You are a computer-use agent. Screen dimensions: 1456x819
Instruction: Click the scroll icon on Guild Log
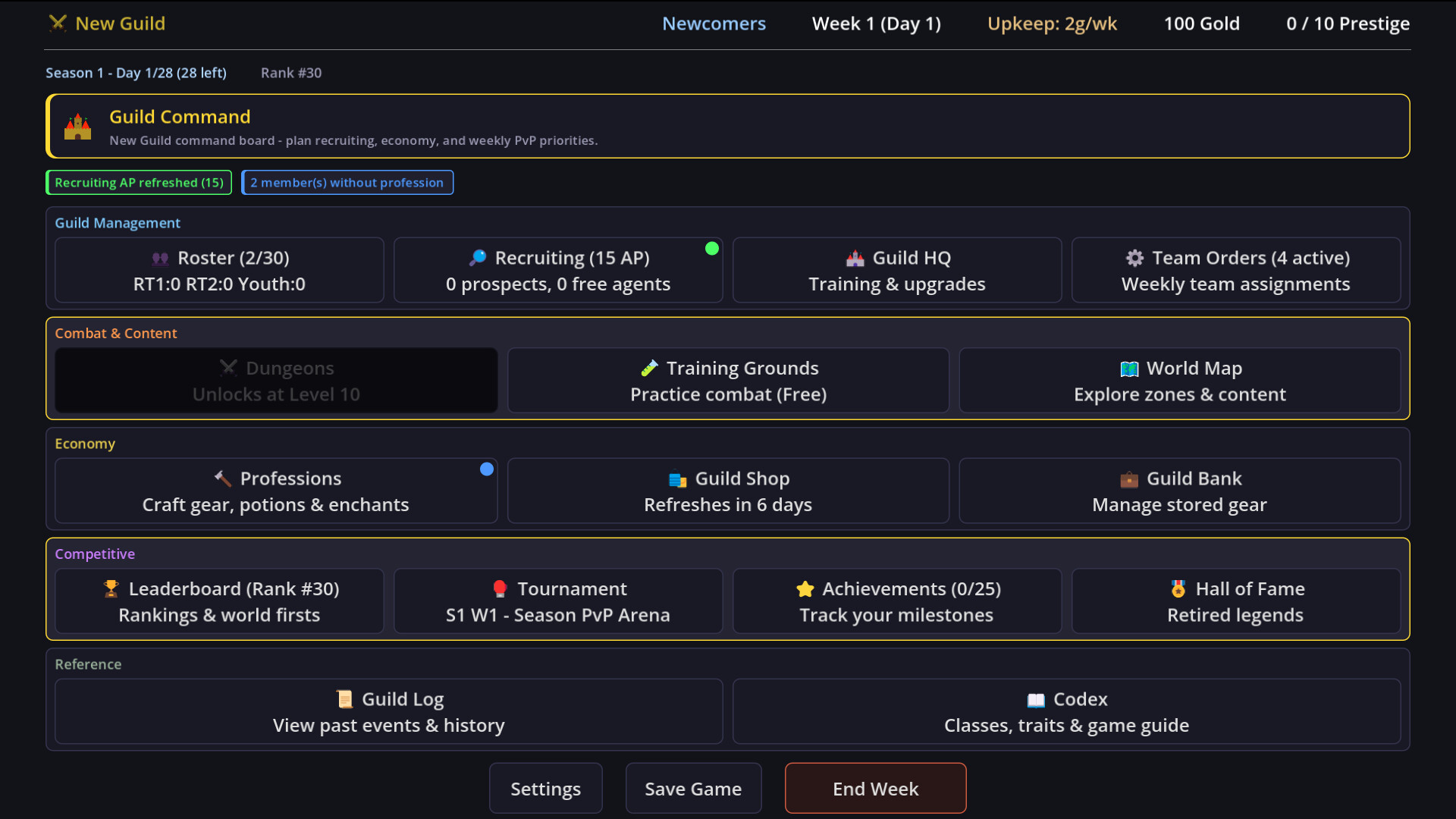(345, 698)
